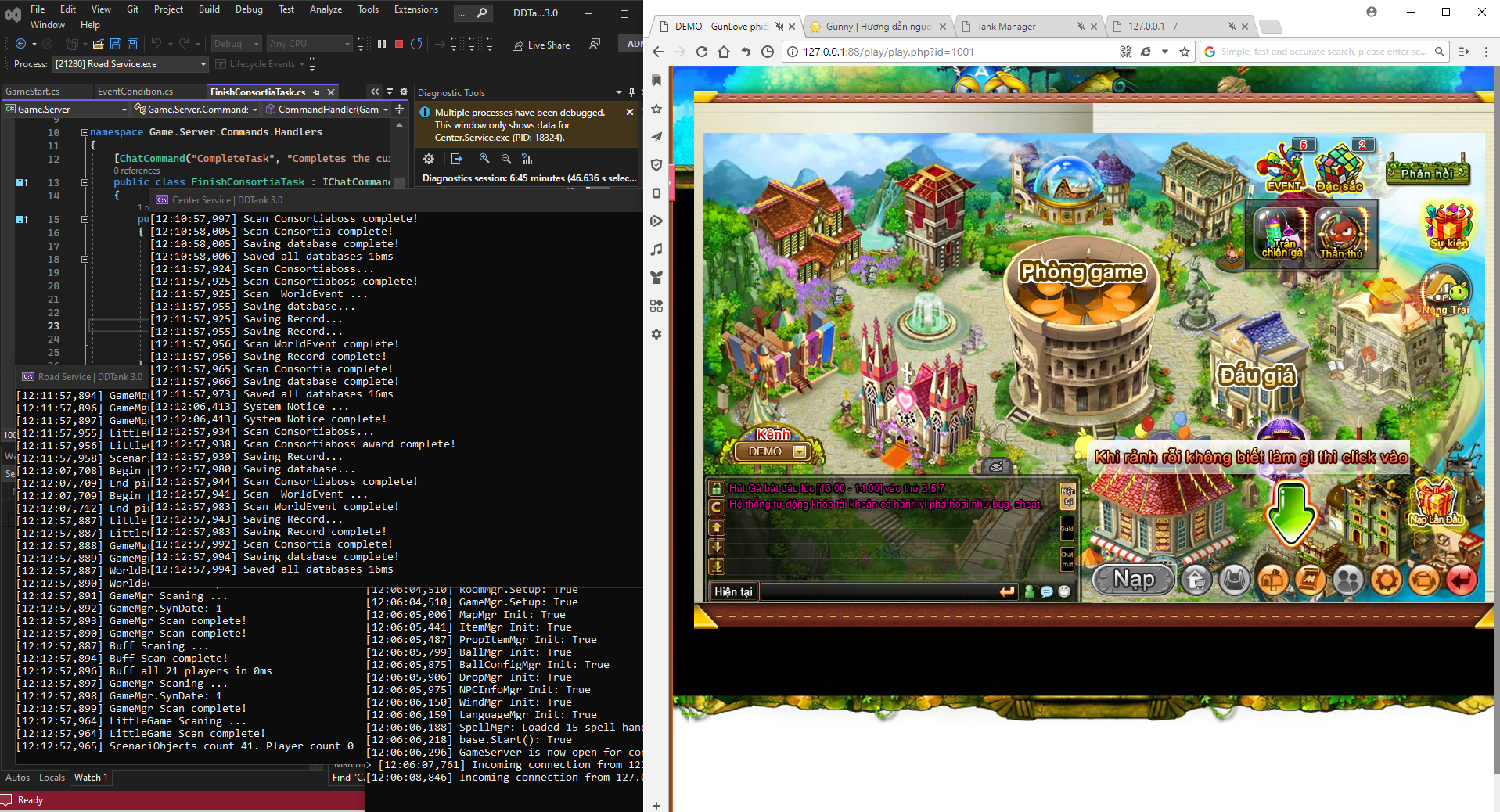Open Visual Studio search magnifier

point(482,13)
